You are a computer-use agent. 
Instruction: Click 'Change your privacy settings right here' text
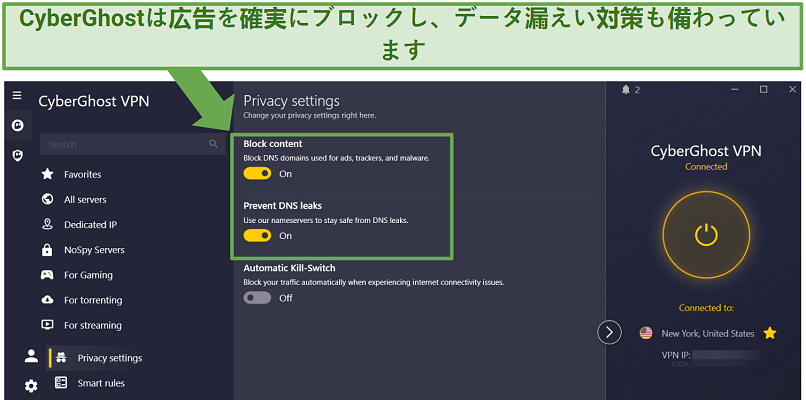309,116
